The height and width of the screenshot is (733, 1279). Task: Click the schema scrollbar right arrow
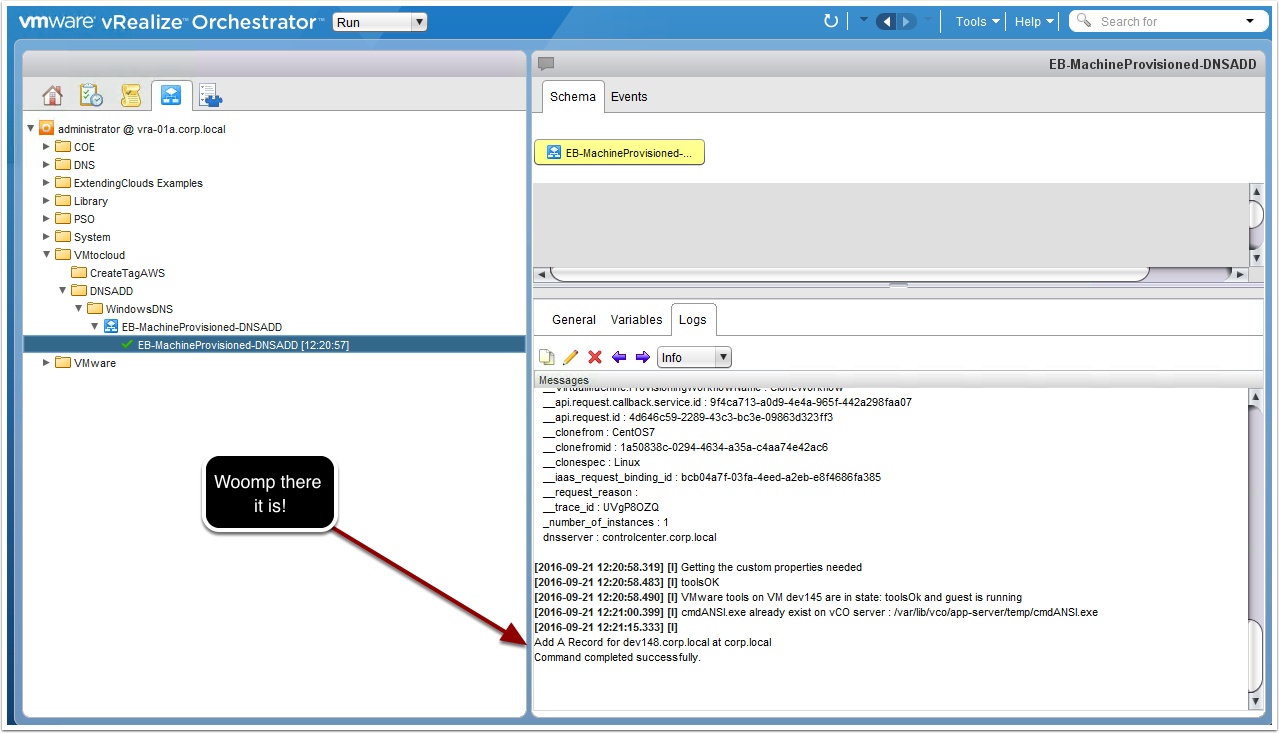point(1240,274)
